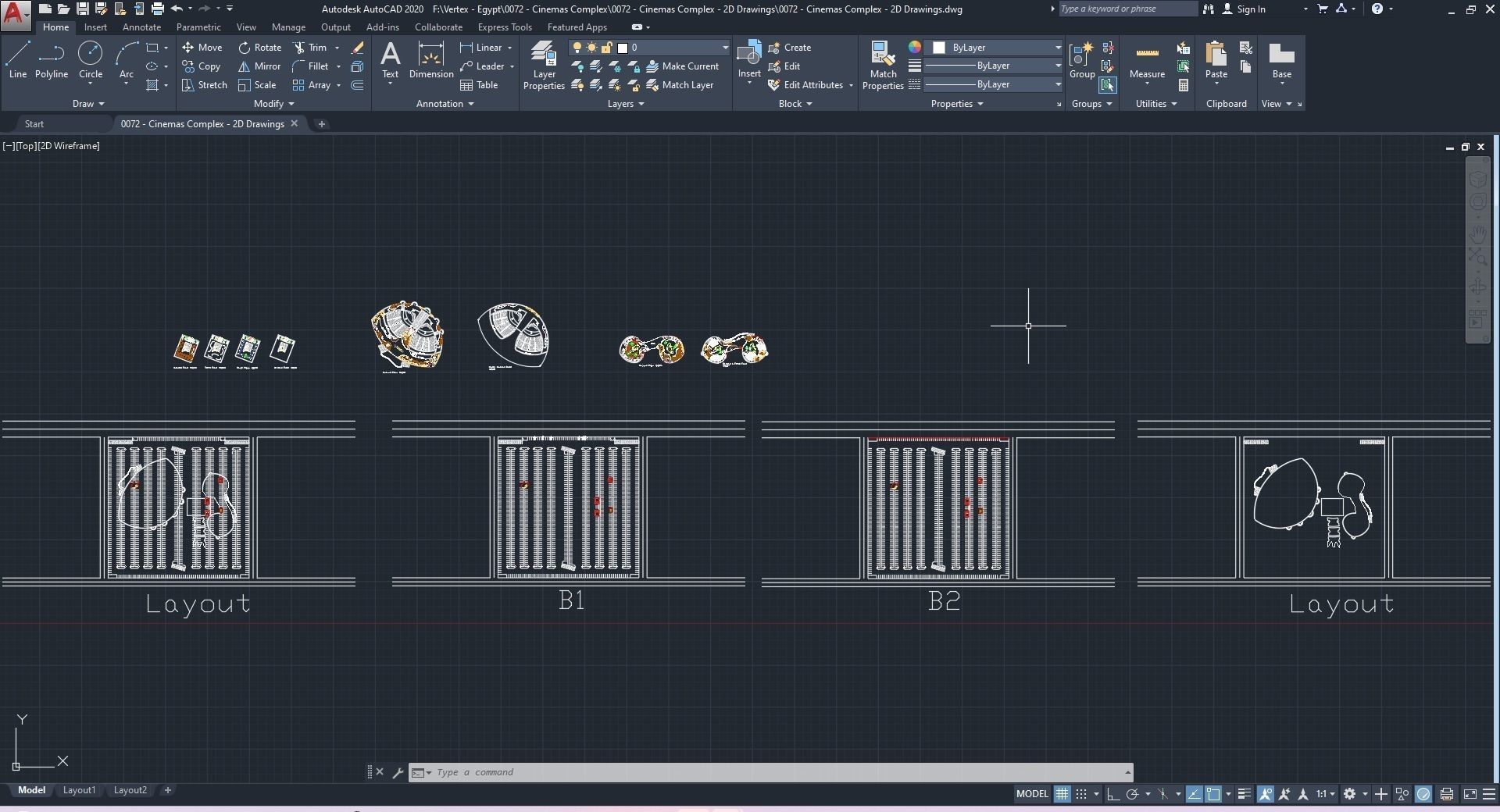Toggle annotation visibility in status bar

click(x=1265, y=794)
